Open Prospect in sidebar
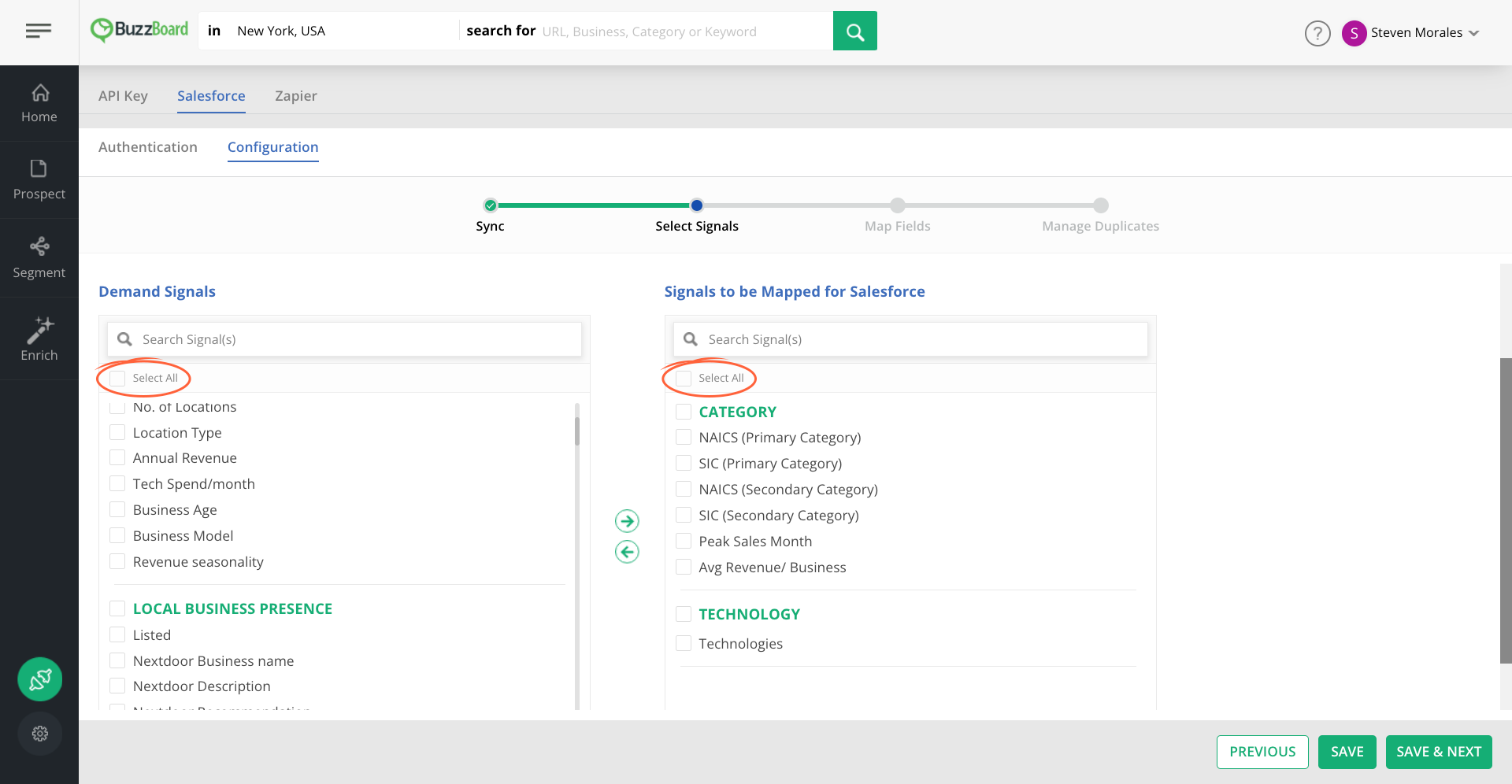 39,180
